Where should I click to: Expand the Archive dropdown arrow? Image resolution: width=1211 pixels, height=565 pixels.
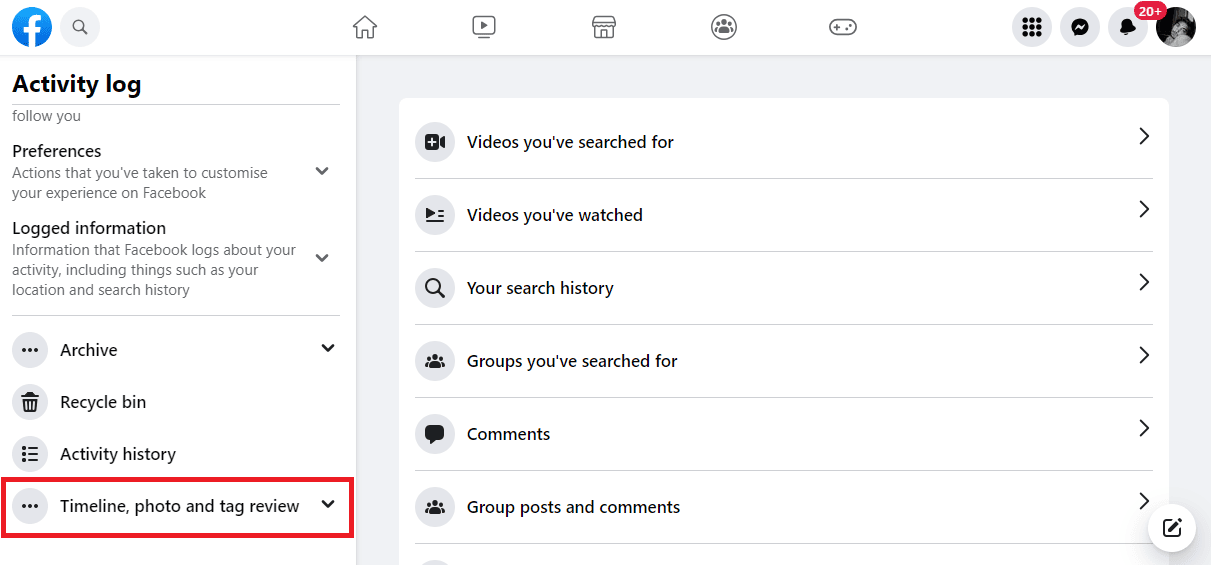328,349
